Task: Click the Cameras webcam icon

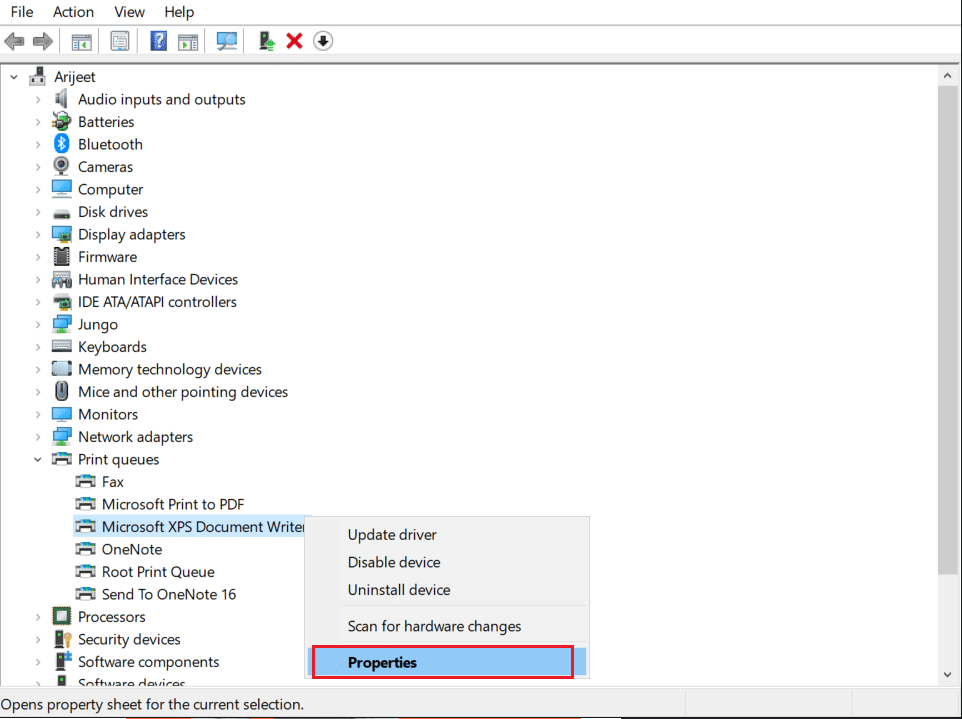Action: (61, 166)
